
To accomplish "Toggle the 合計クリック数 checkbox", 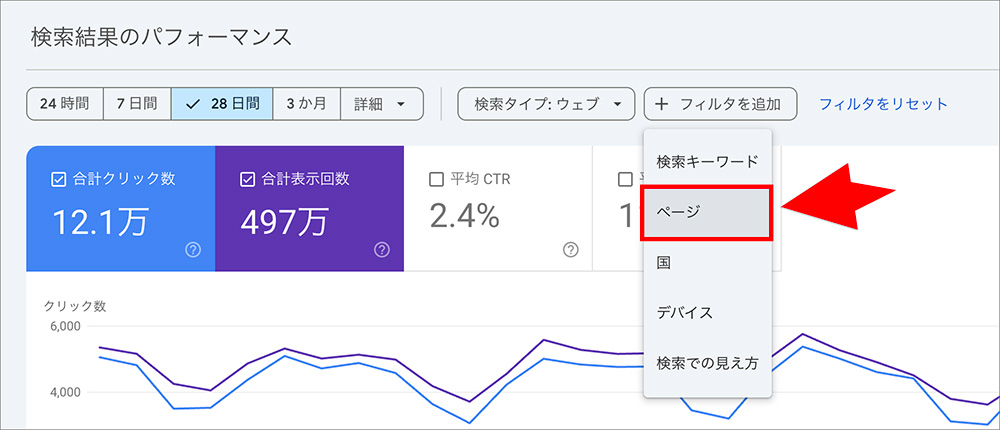I will (58, 179).
